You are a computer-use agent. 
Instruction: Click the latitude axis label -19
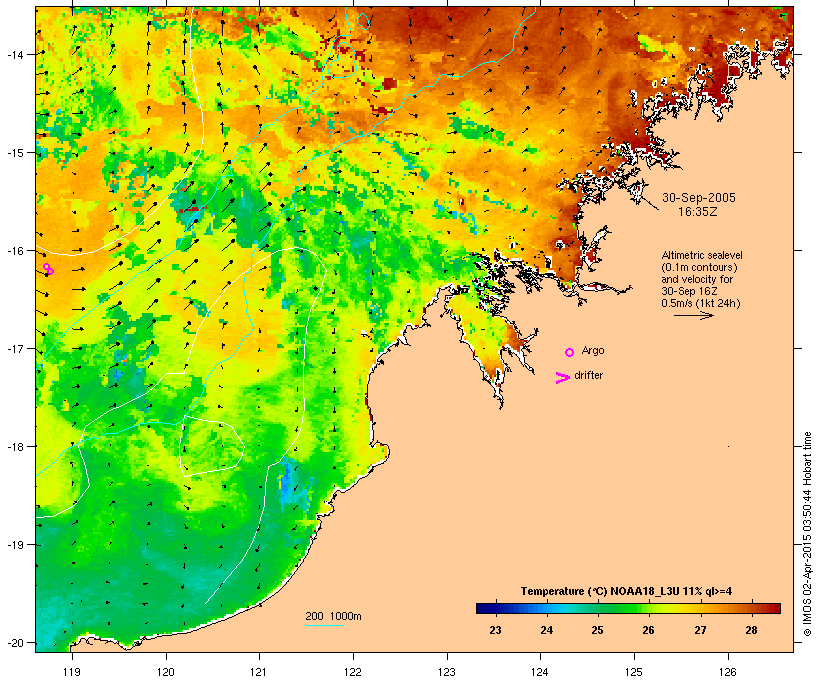(15, 545)
